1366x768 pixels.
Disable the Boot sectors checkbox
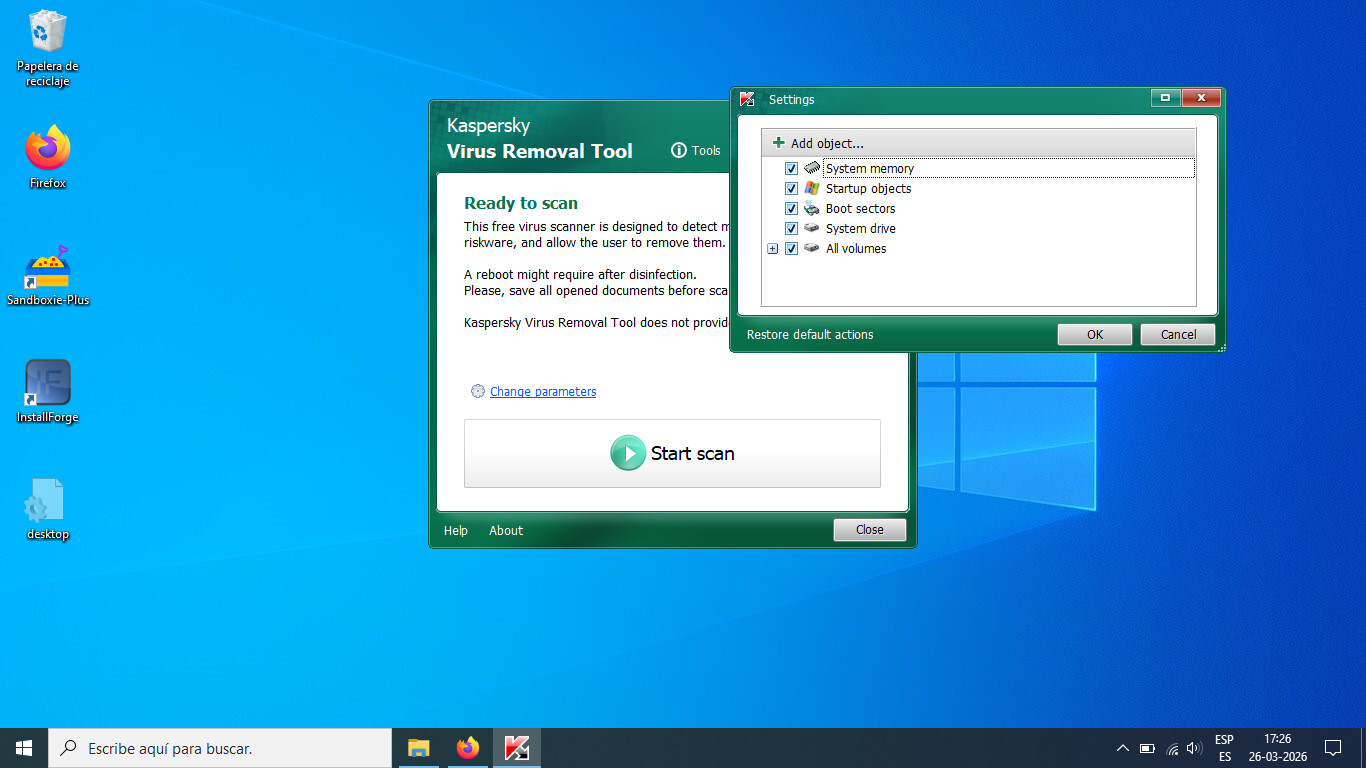pos(791,209)
